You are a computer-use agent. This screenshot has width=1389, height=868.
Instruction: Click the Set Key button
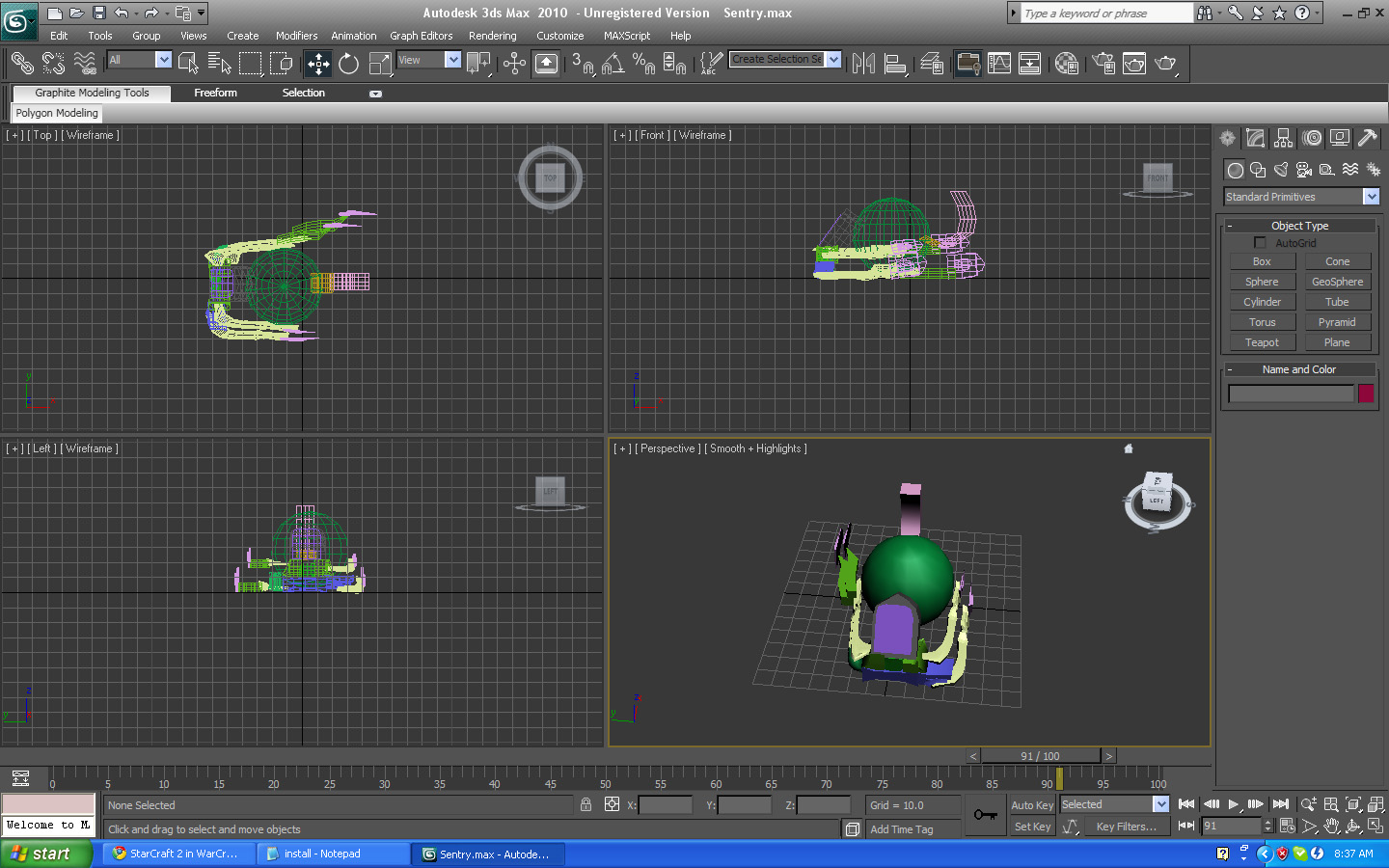tap(1032, 827)
